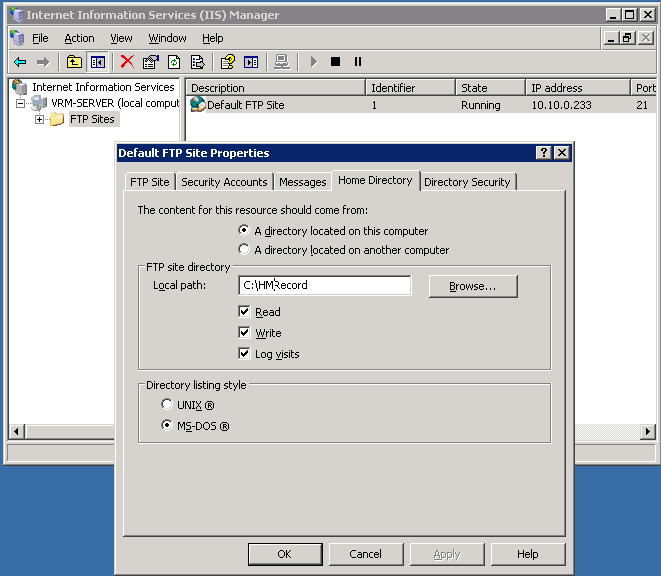661x576 pixels.
Task: Click the Stop item square icon
Action: click(x=336, y=62)
